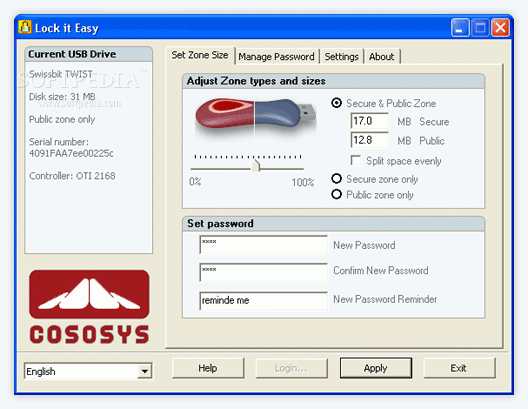Click the Exit button
Screen dimensions: 528x409
click(459, 368)
